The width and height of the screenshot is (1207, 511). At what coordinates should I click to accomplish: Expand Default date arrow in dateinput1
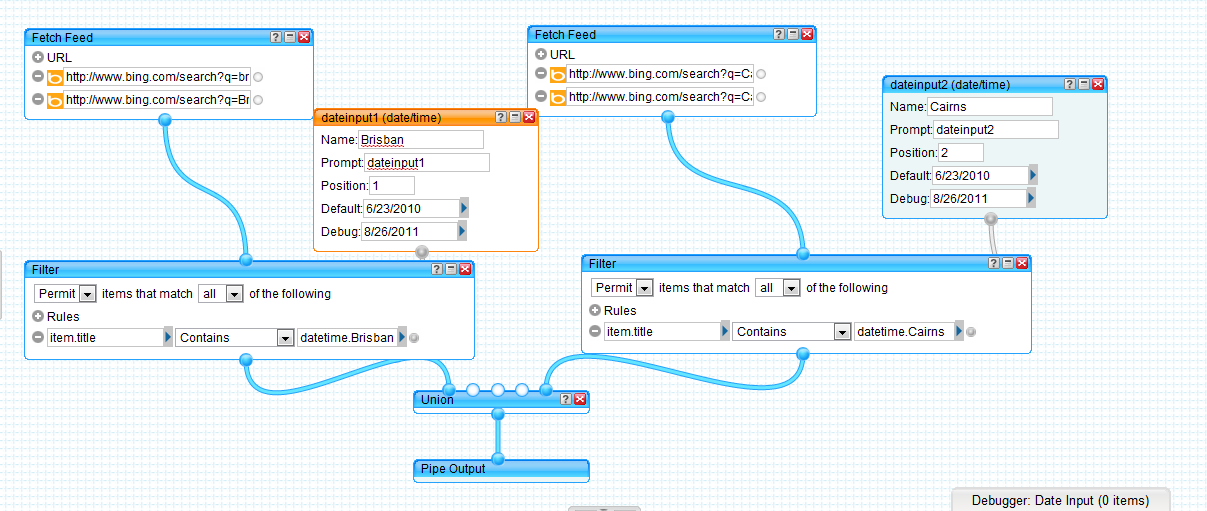(464, 208)
